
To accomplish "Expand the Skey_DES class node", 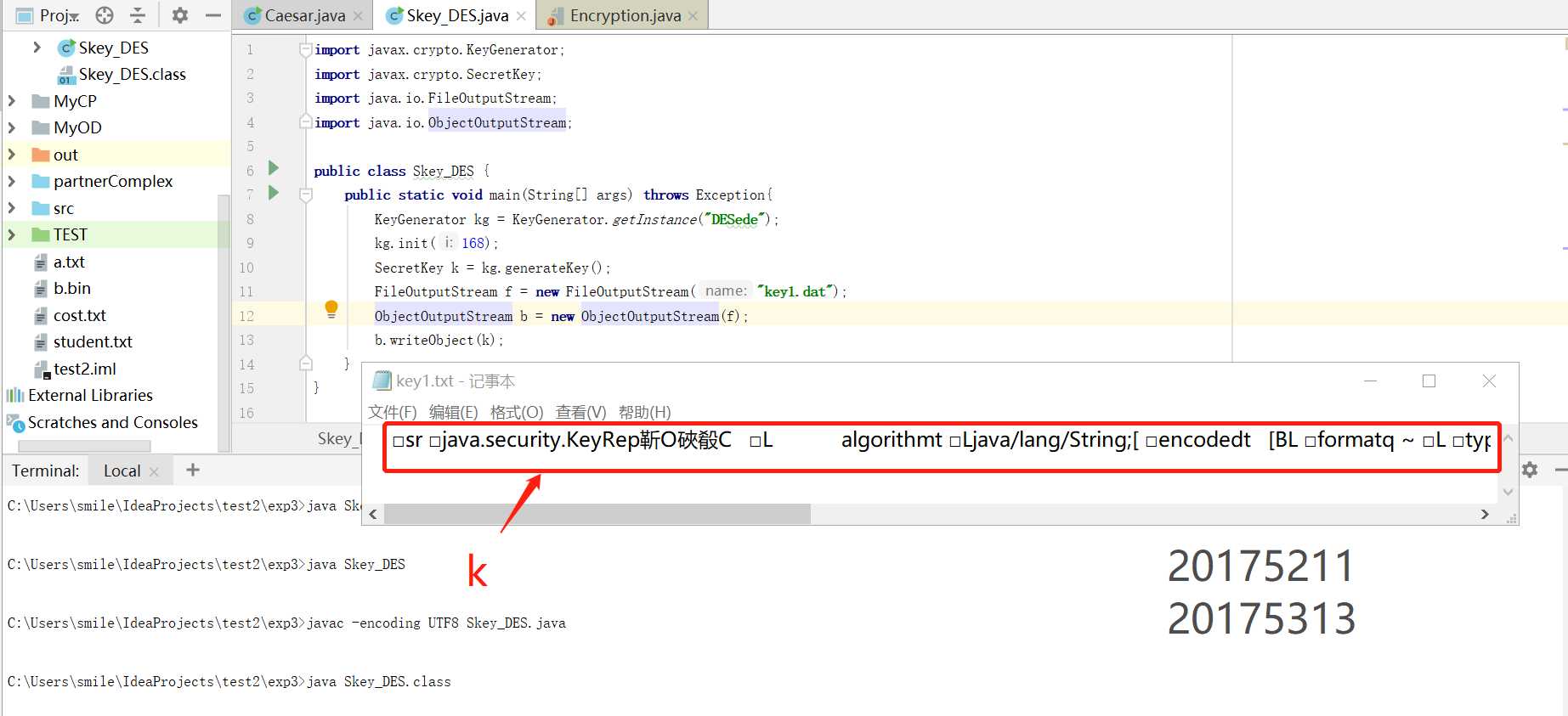I will [x=37, y=48].
